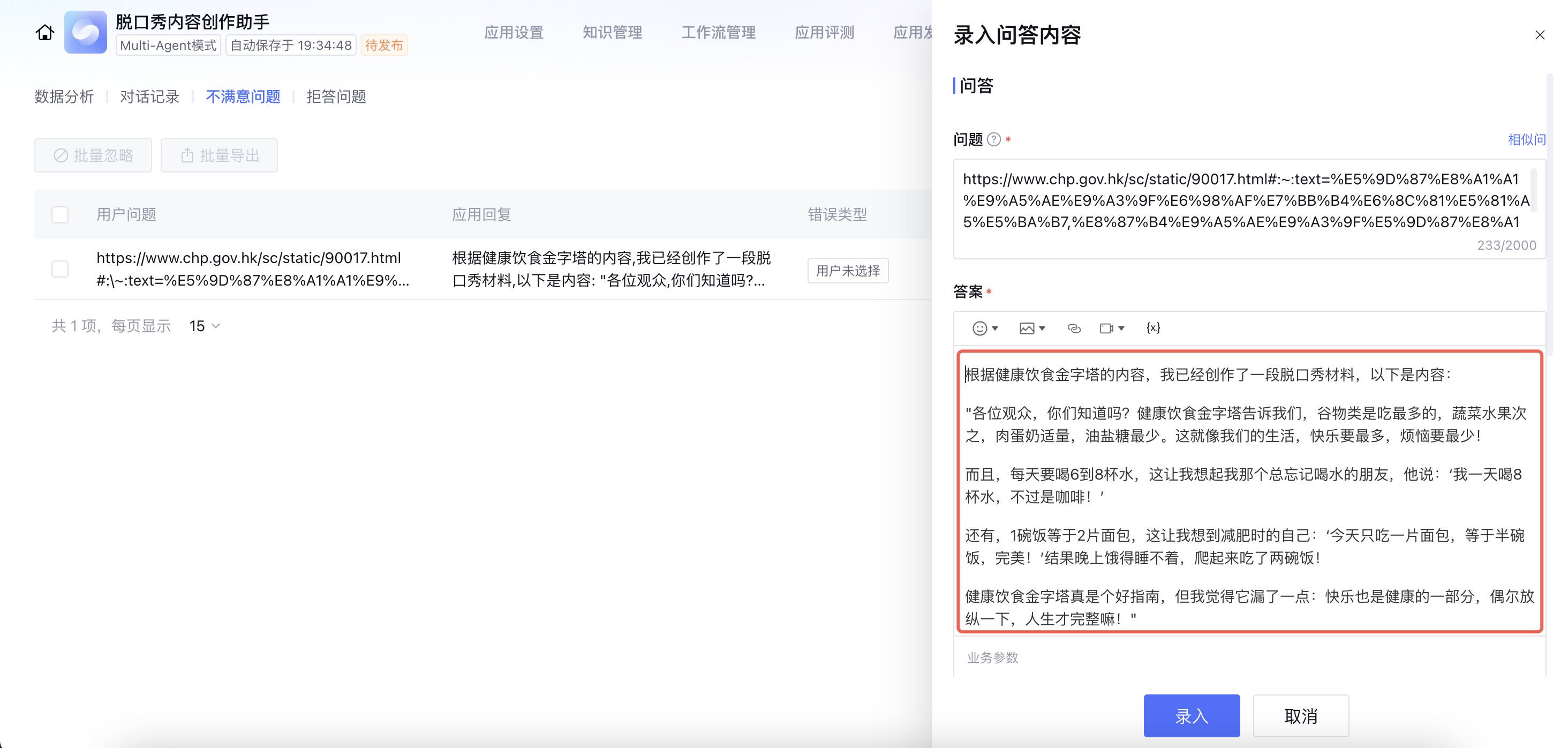
Task: Open the 用户未选择 error type selector
Action: click(x=847, y=271)
